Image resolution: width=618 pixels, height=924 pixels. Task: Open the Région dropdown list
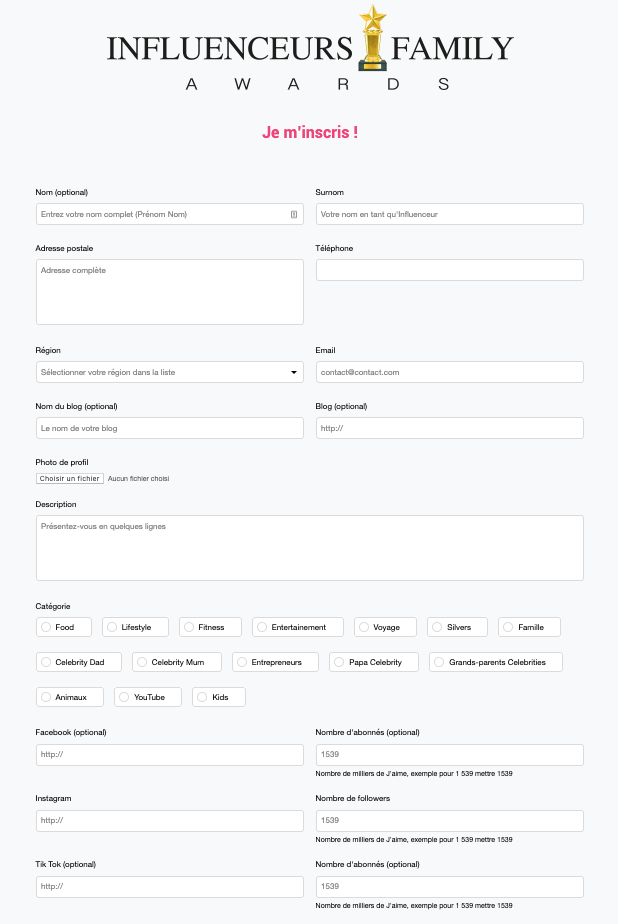pyautogui.click(x=170, y=372)
